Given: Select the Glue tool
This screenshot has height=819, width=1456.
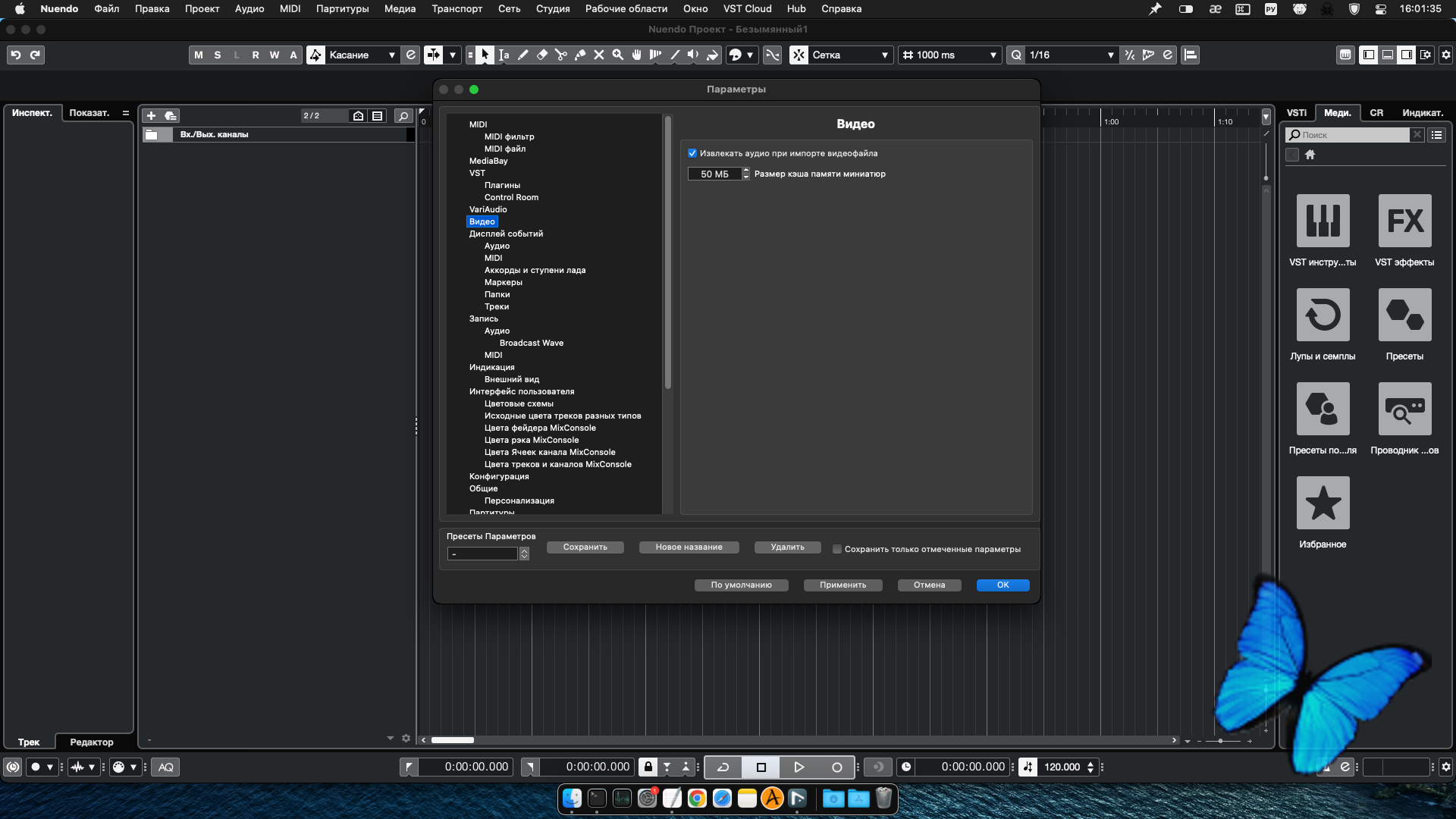Looking at the screenshot, I should click(x=580, y=55).
